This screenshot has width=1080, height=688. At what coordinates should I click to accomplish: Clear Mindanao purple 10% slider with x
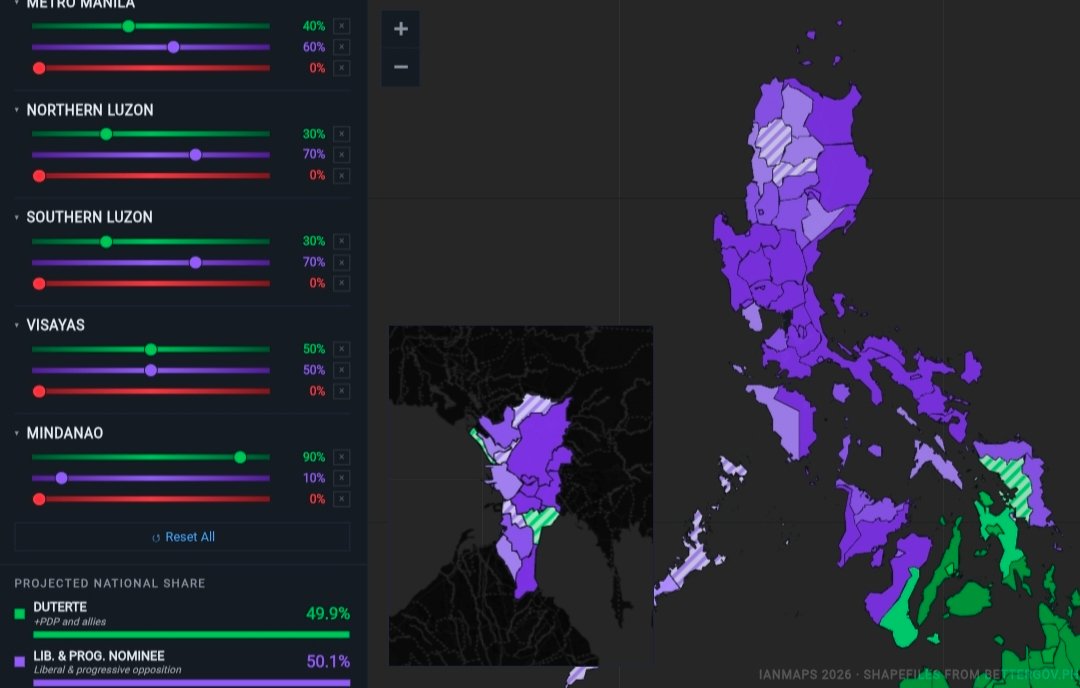(342, 478)
